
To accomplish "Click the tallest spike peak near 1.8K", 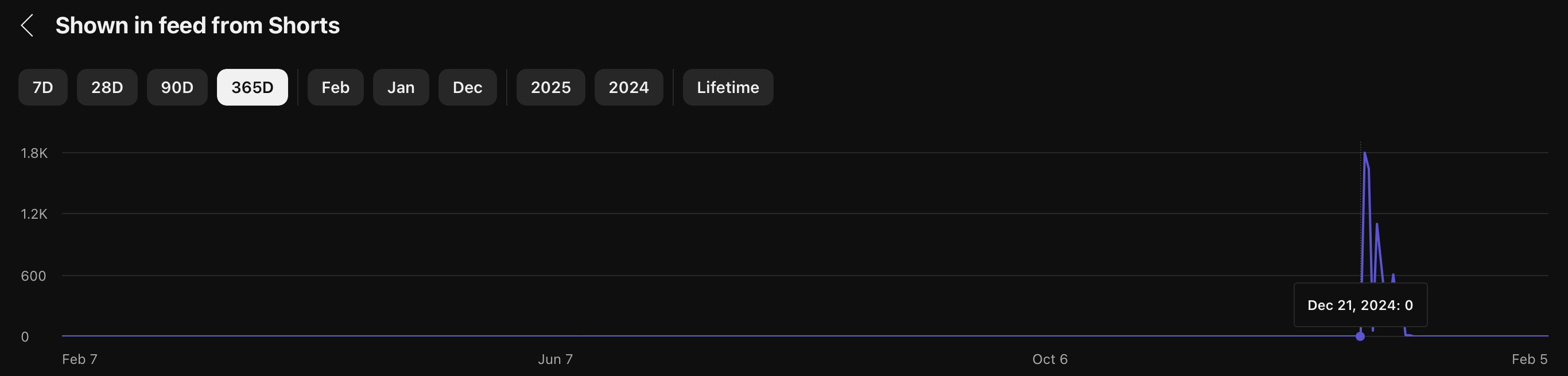I will (1365, 153).
